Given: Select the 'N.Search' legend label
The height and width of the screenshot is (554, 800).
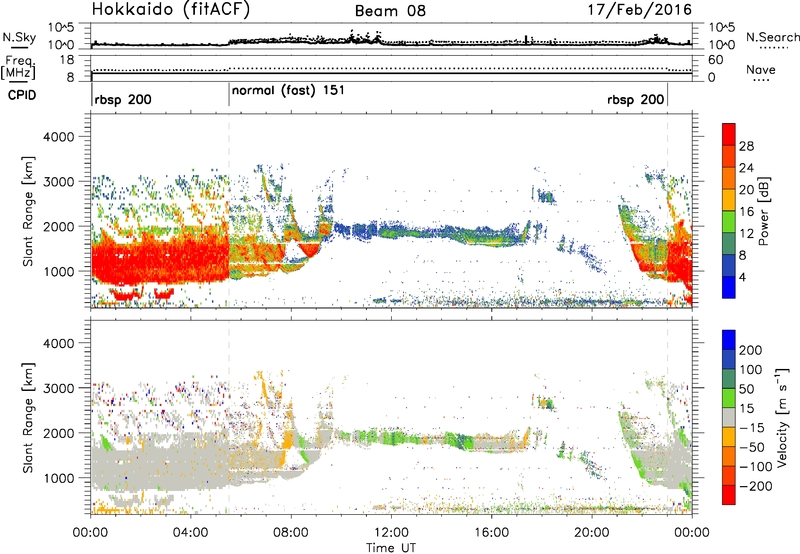Looking at the screenshot, I should pos(772,37).
